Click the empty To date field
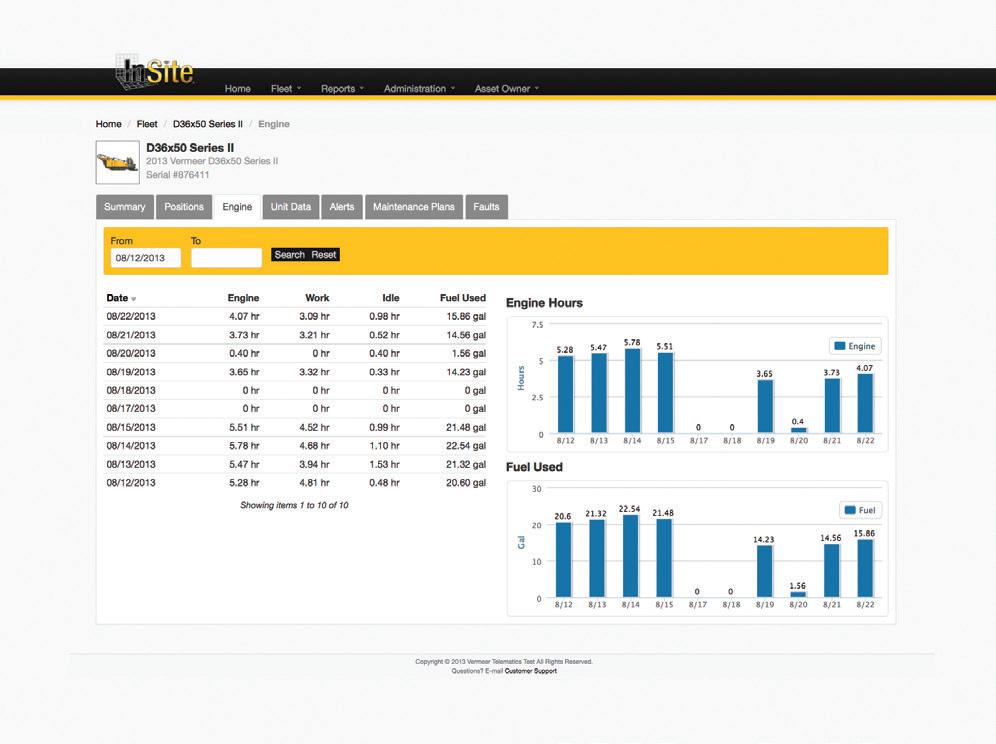The width and height of the screenshot is (996, 744). pos(226,257)
